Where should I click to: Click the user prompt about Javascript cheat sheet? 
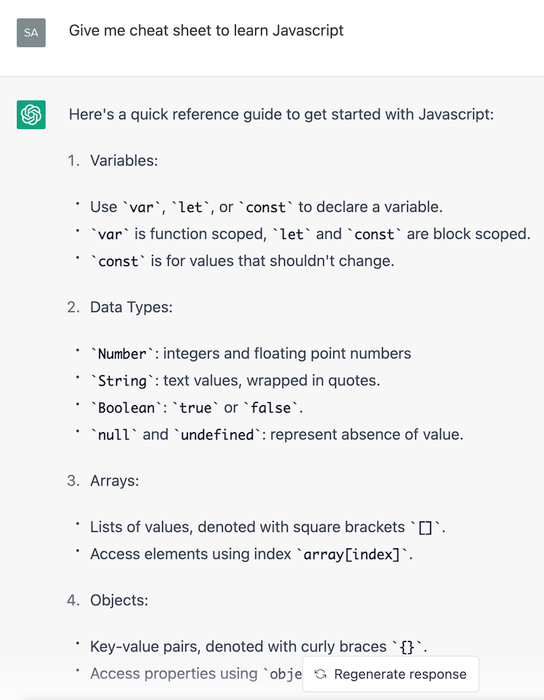click(206, 30)
